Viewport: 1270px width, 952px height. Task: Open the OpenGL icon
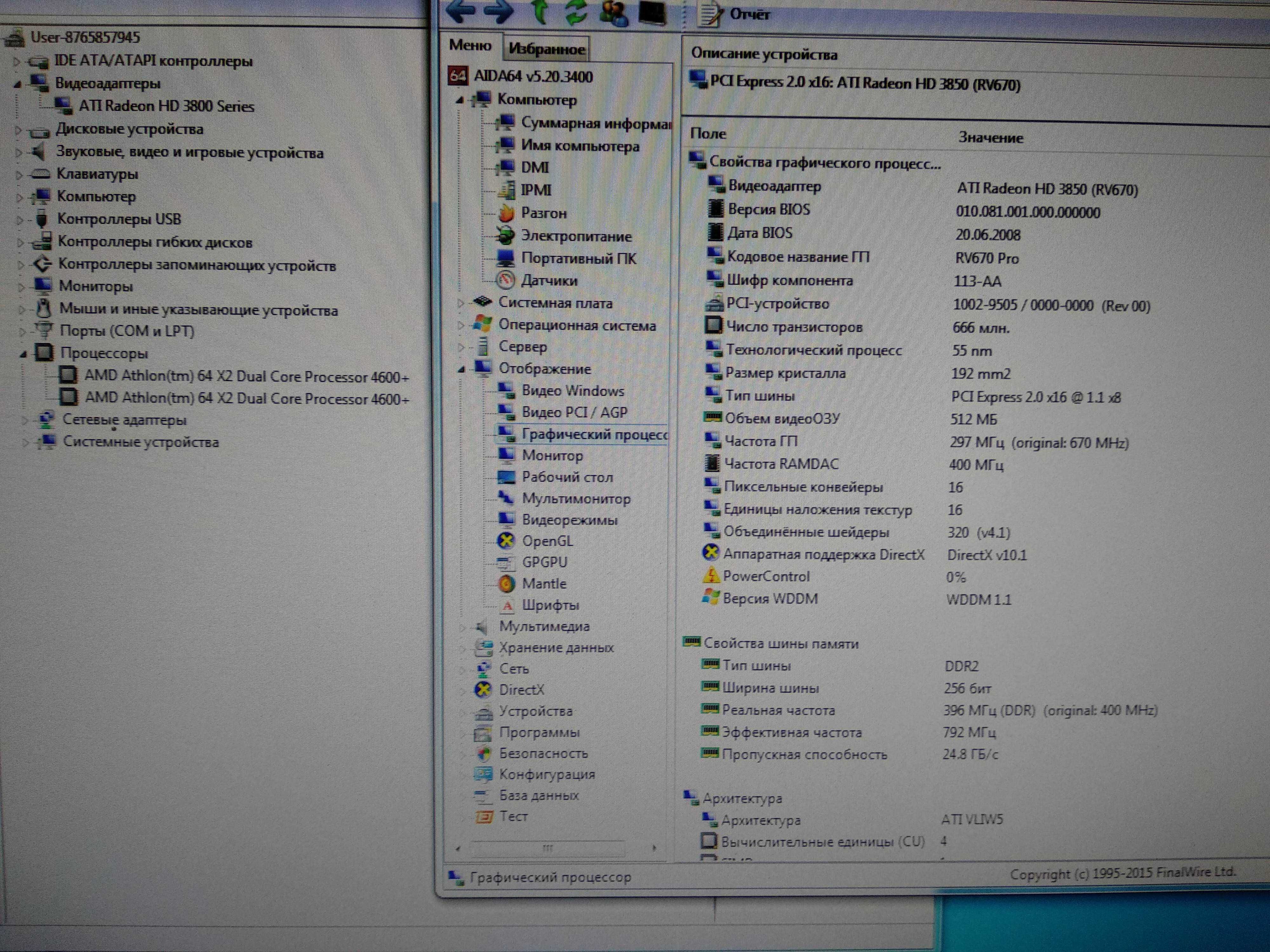pos(506,540)
